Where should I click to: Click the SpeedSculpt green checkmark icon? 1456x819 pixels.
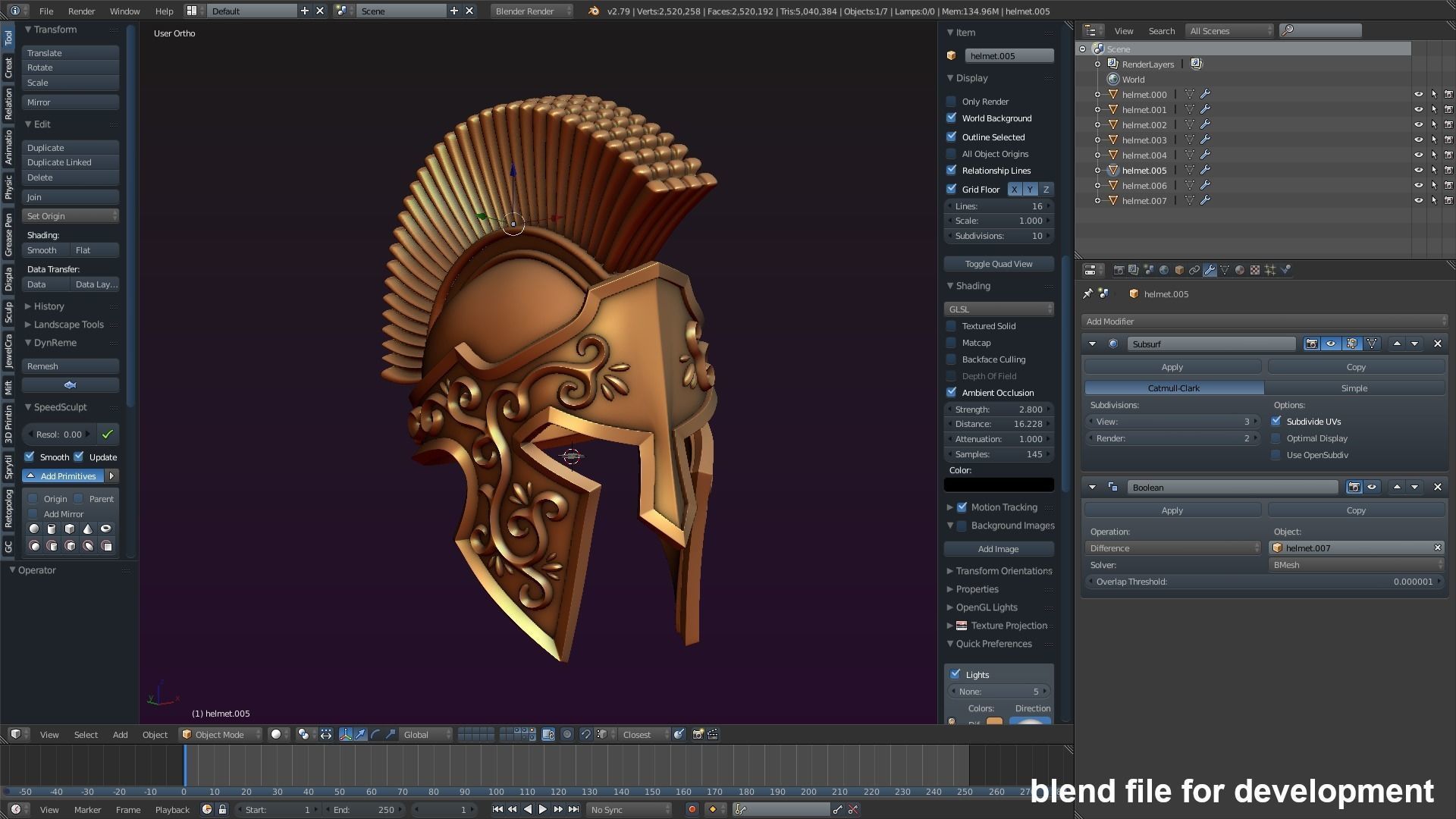pyautogui.click(x=108, y=435)
